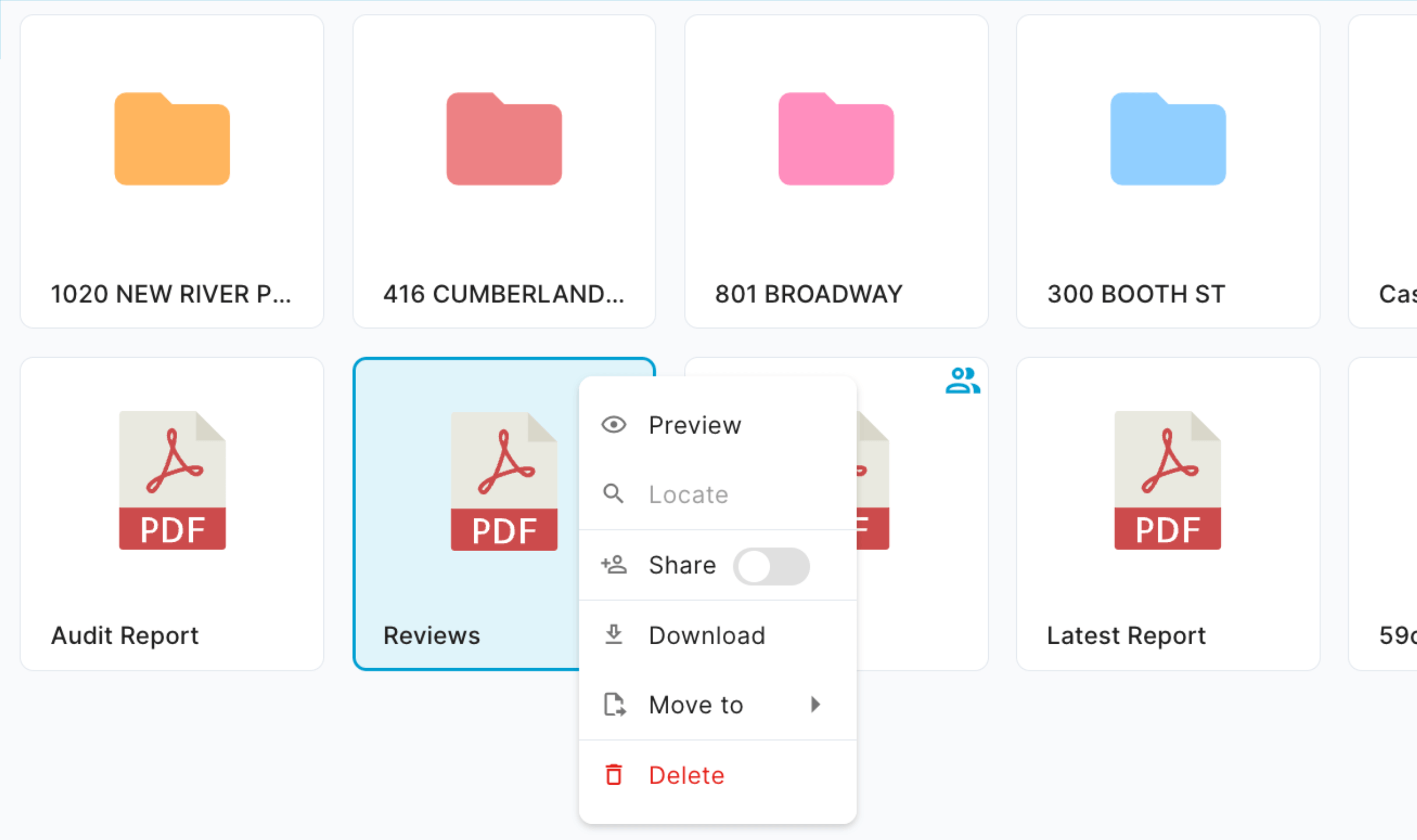Click the 801 BROADWAY folder name
The width and height of the screenshot is (1417, 840).
click(809, 294)
